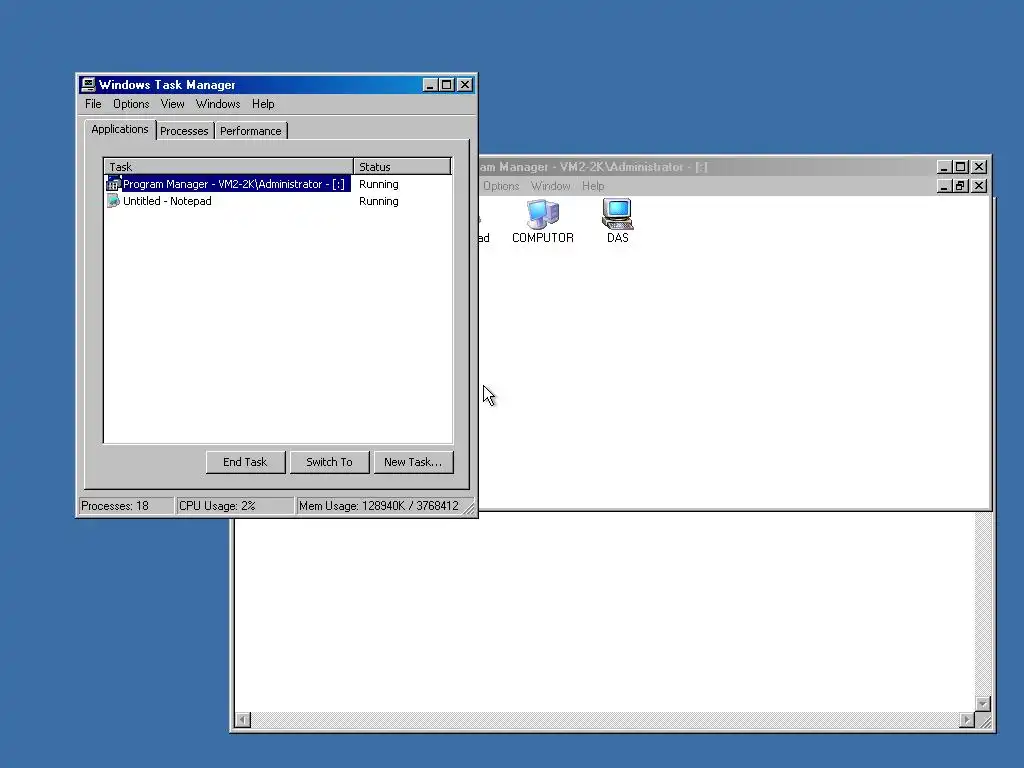Viewport: 1024px width, 768px height.
Task: Close the inner group window in Program Manager
Action: 979,186
